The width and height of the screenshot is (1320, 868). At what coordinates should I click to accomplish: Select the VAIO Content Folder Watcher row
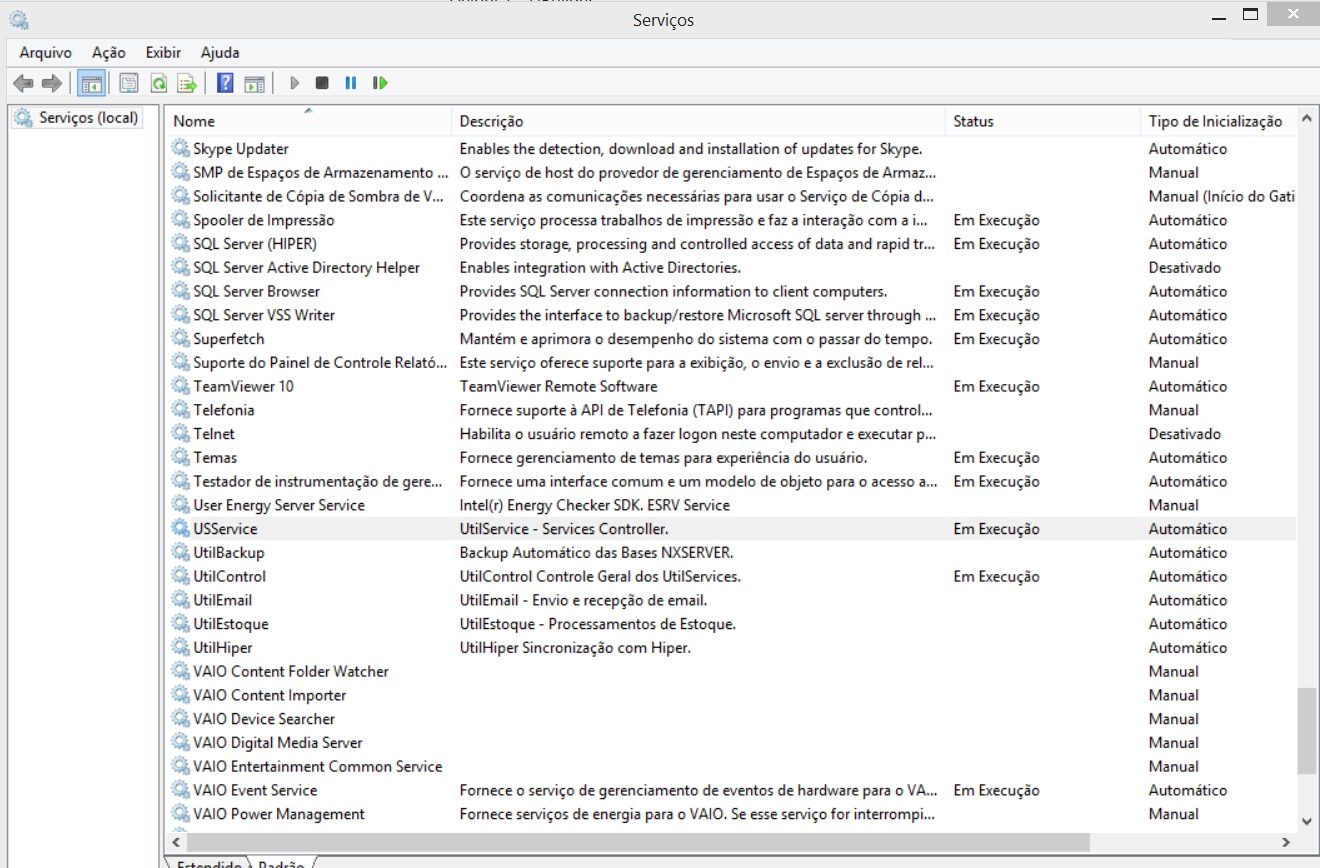click(731, 672)
